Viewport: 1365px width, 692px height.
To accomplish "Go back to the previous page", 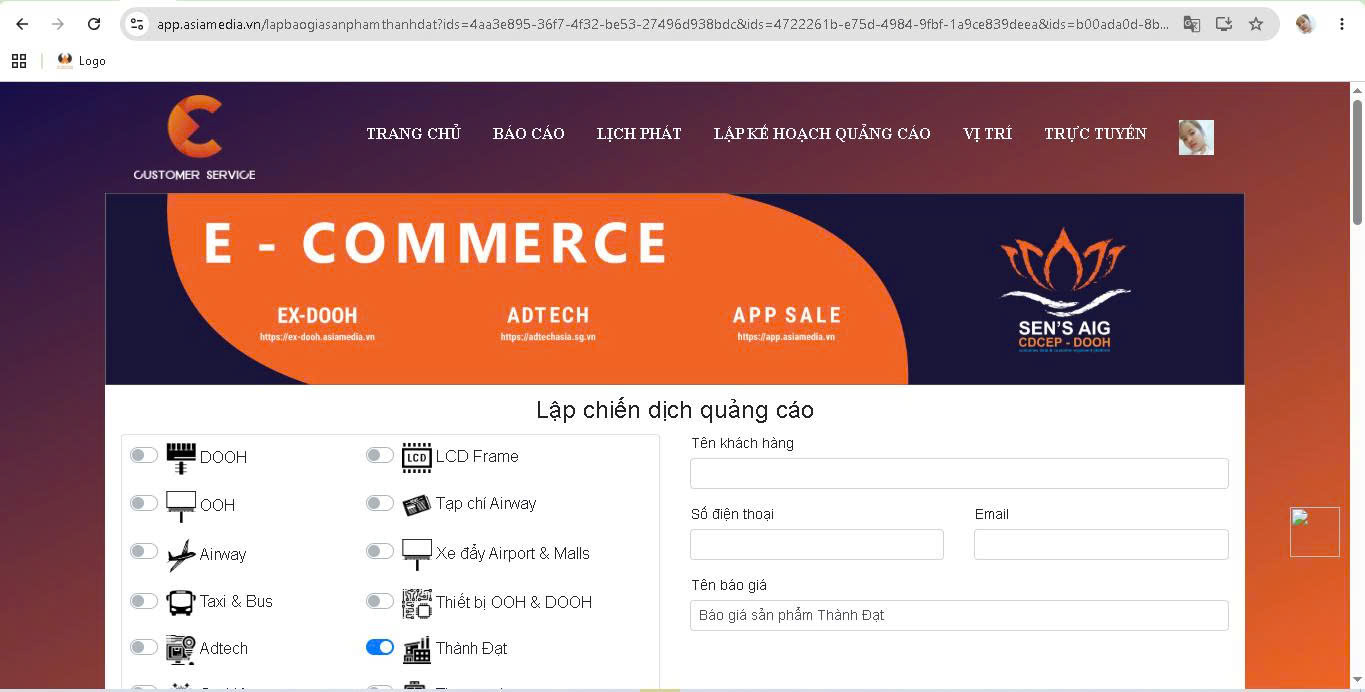I will point(22,24).
